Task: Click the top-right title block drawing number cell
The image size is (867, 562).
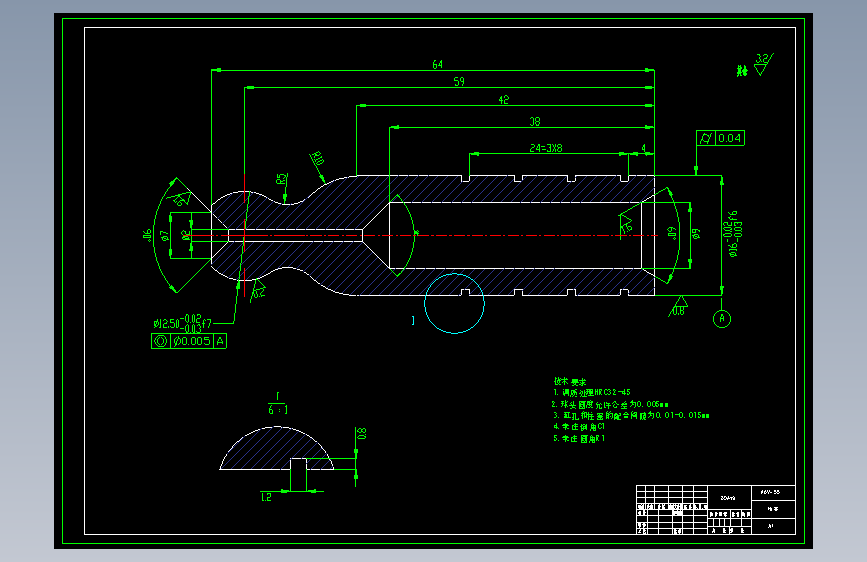Action: point(774,492)
